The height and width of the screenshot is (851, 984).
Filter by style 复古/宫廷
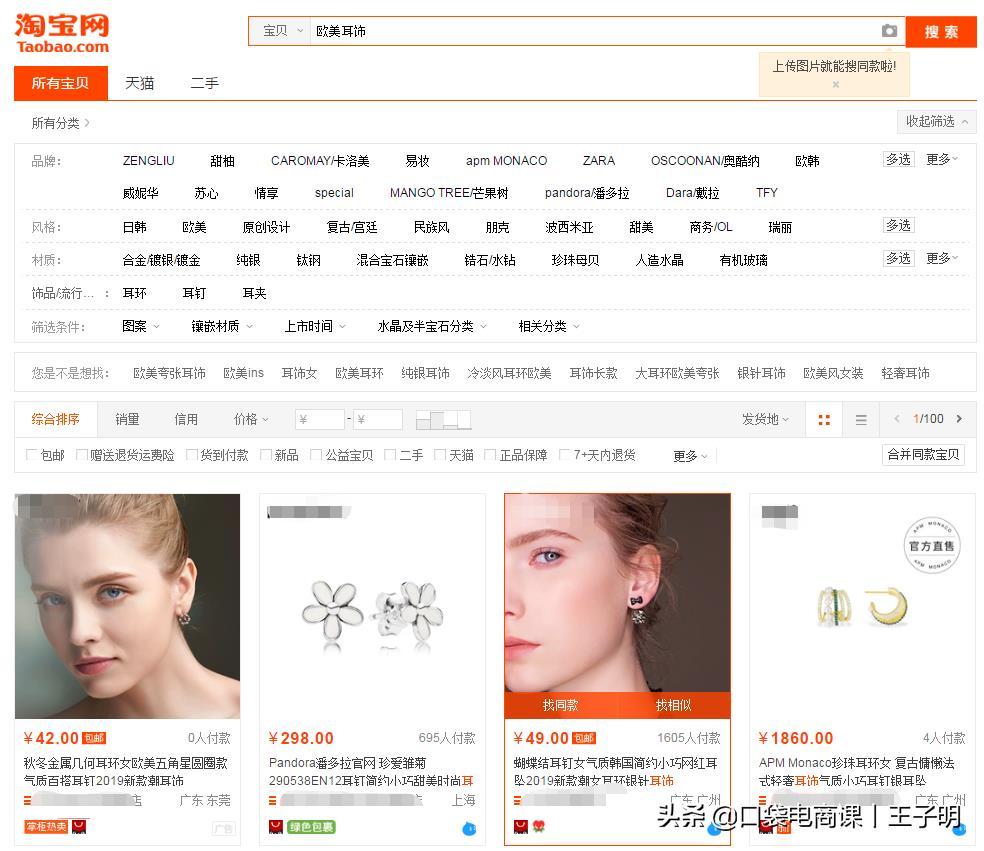point(351,227)
